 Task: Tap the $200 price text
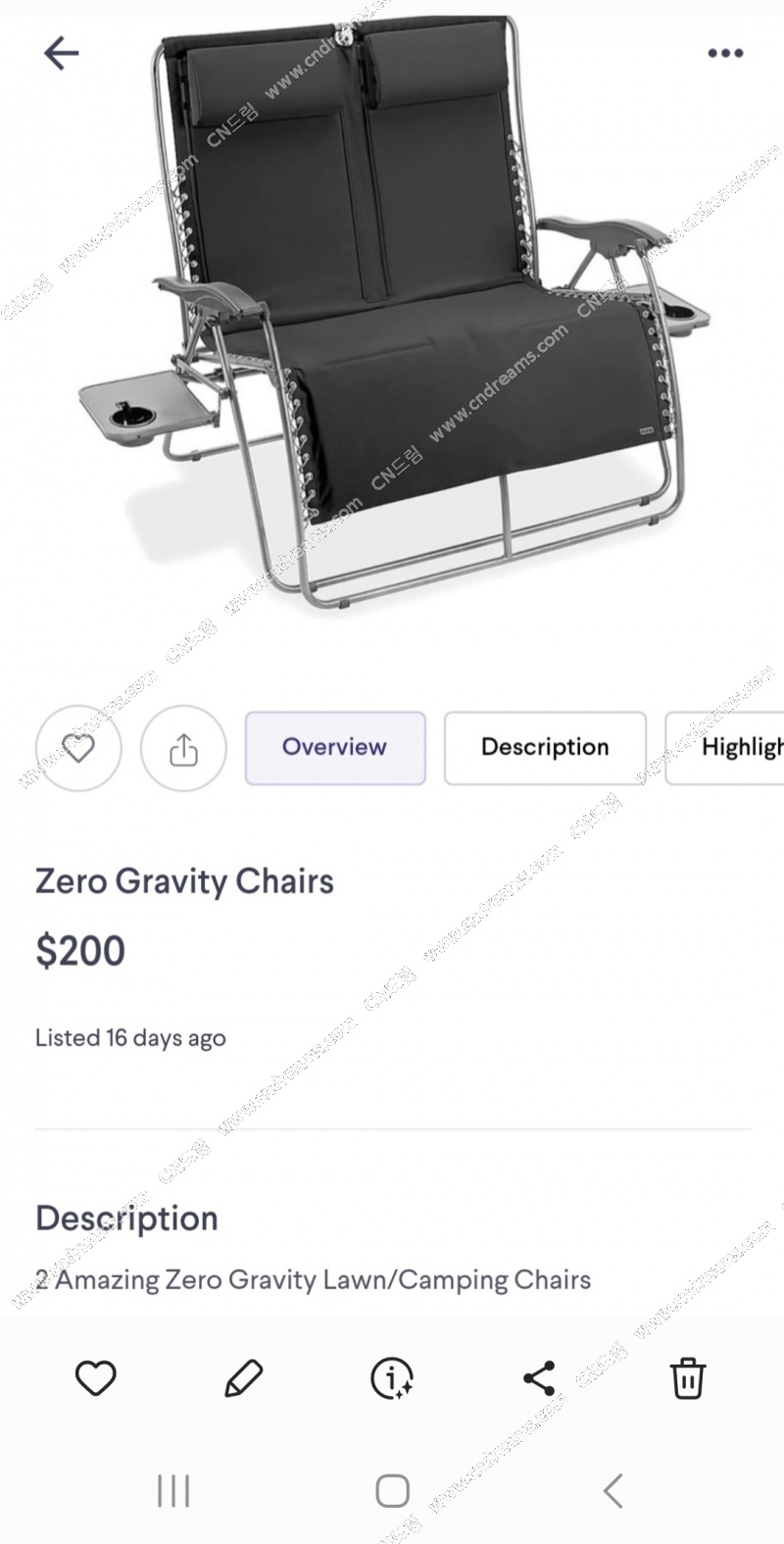click(x=80, y=951)
